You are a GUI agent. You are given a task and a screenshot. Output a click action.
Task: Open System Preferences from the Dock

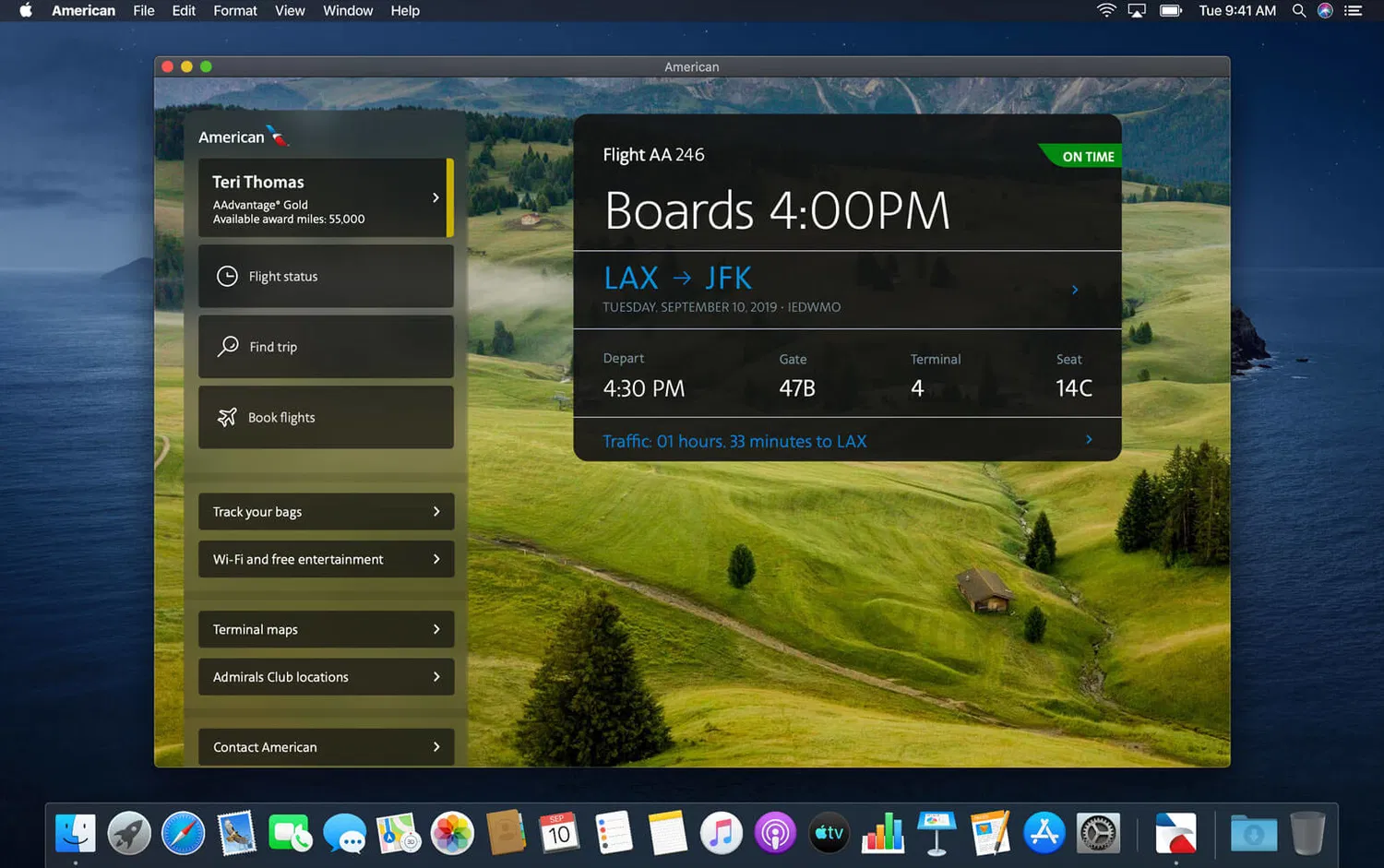(1098, 834)
